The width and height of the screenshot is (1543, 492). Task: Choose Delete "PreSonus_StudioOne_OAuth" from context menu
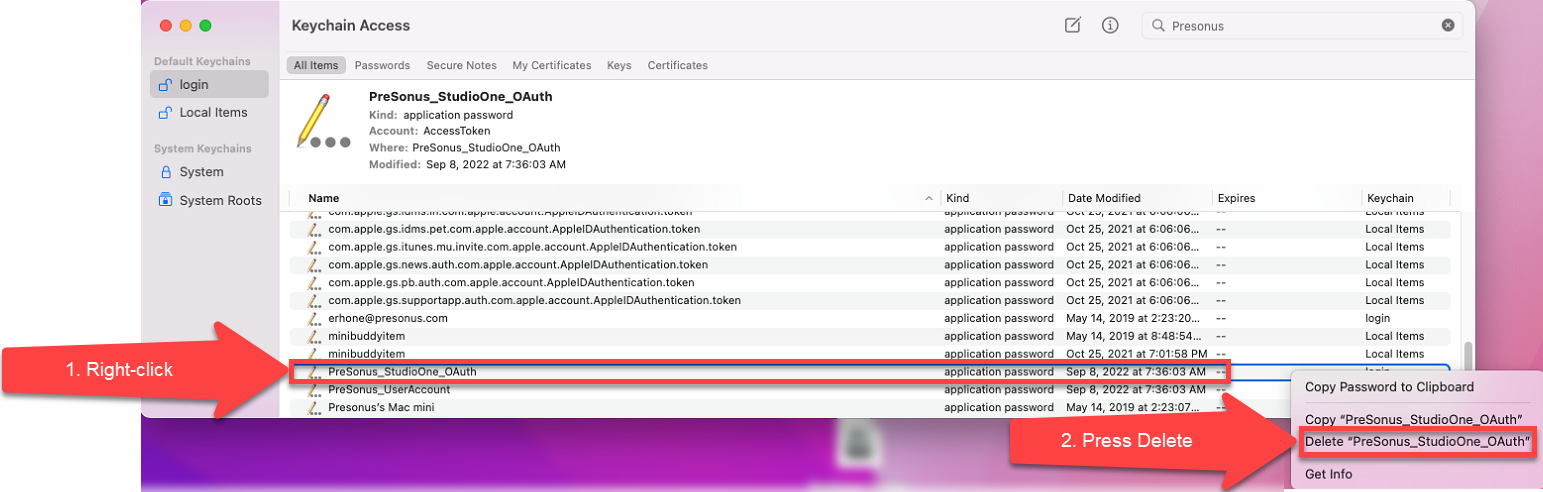coord(1417,442)
